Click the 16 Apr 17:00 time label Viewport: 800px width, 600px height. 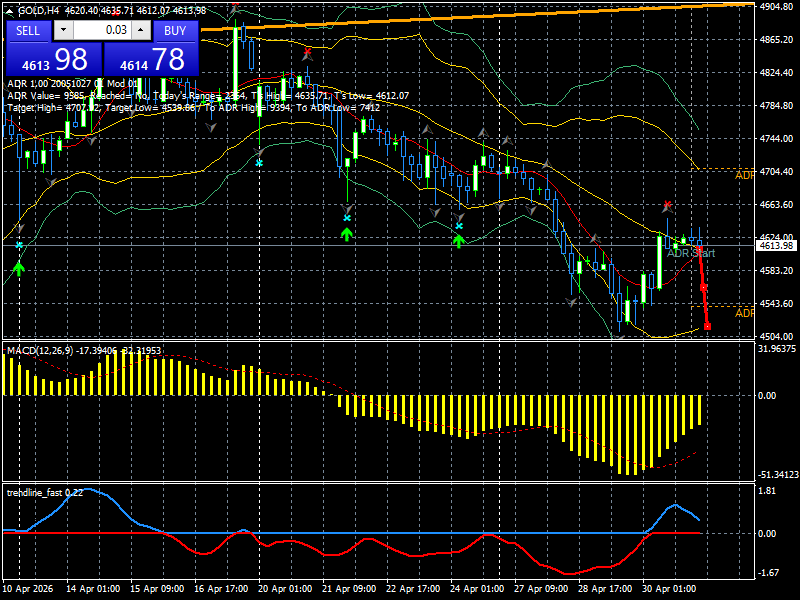point(221,588)
